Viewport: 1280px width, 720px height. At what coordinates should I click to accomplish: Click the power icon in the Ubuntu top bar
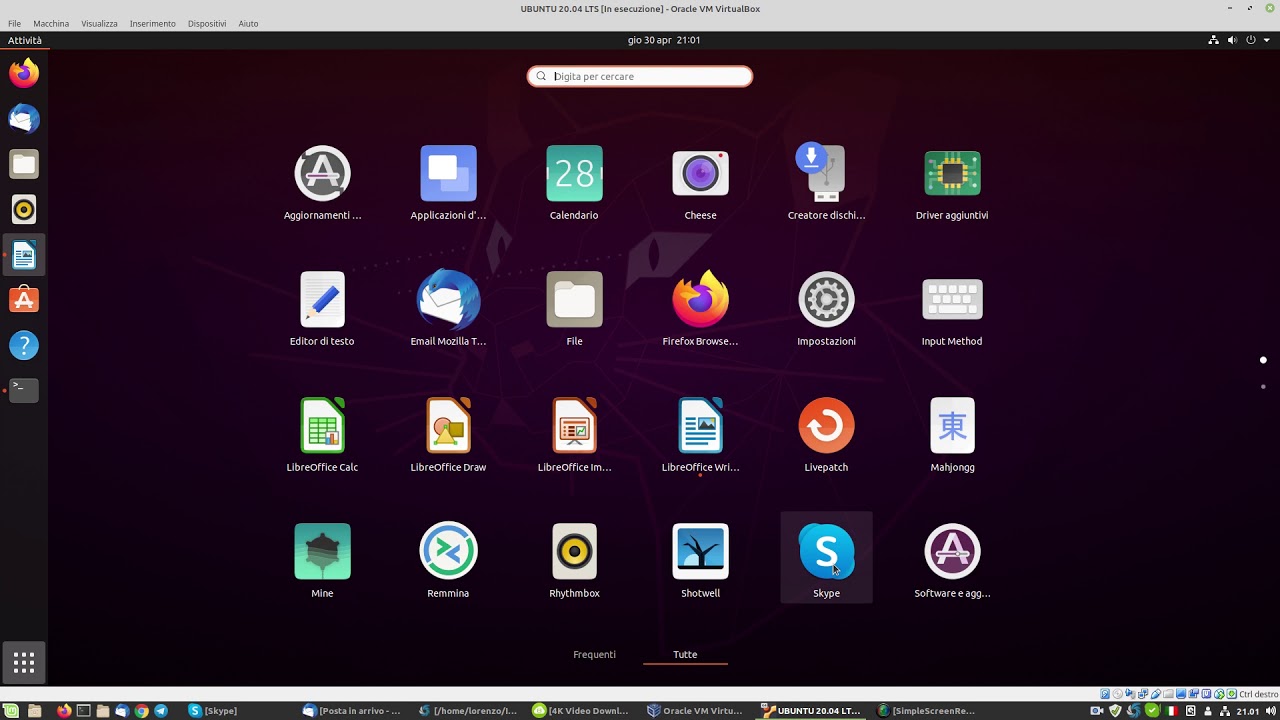click(x=1251, y=40)
